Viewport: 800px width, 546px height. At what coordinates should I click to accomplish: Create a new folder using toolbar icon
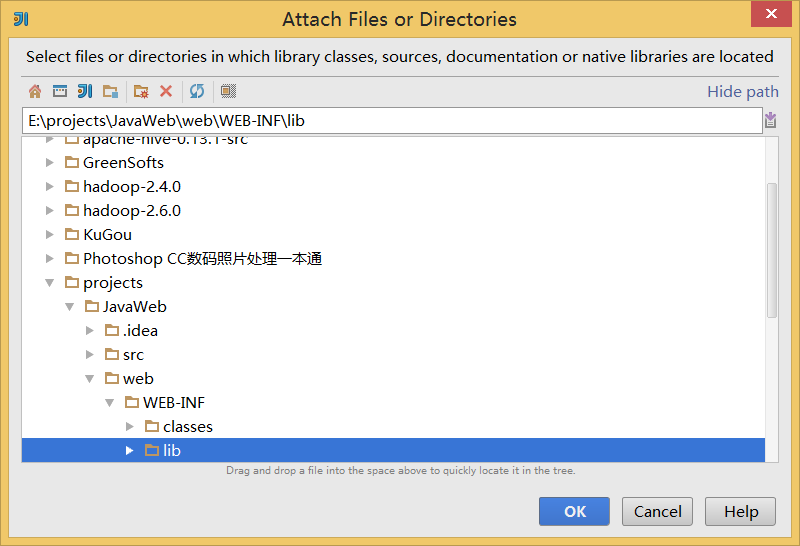141,91
